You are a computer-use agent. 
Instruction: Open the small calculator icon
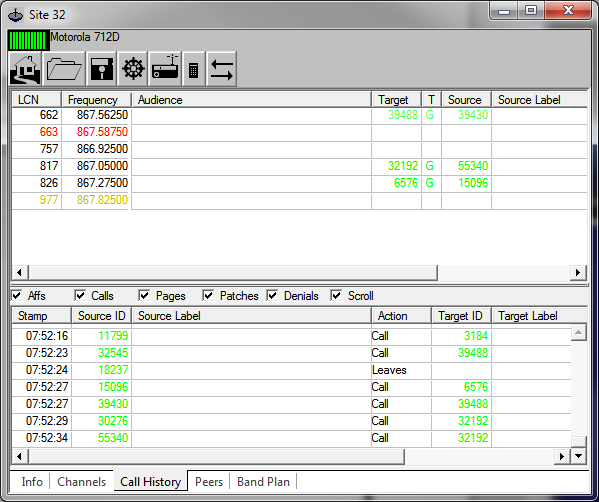pos(194,69)
